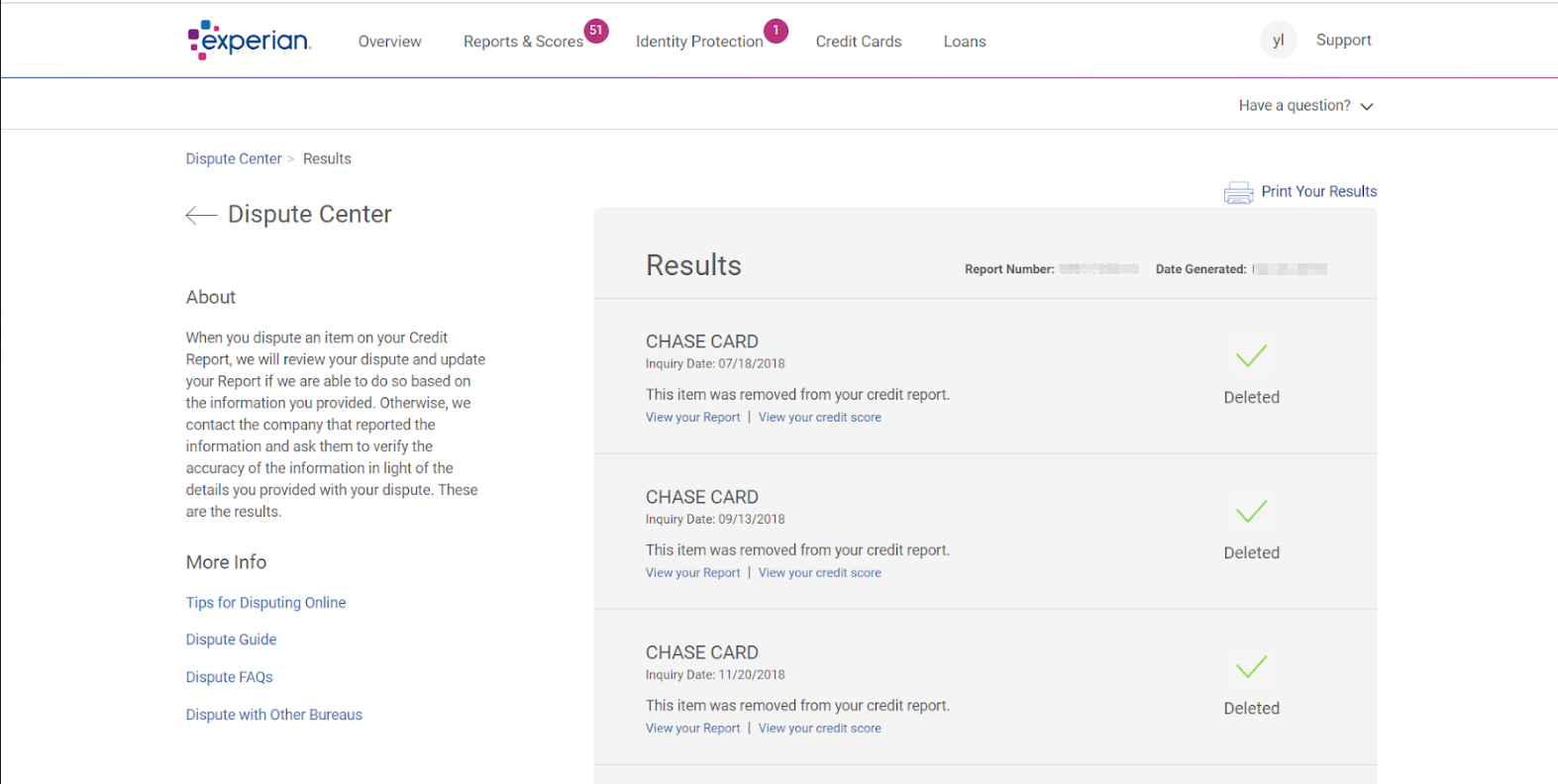View your credit score for 09/13/2018 inquiry
Screen dimensions: 1558x784
pyautogui.click(x=819, y=573)
